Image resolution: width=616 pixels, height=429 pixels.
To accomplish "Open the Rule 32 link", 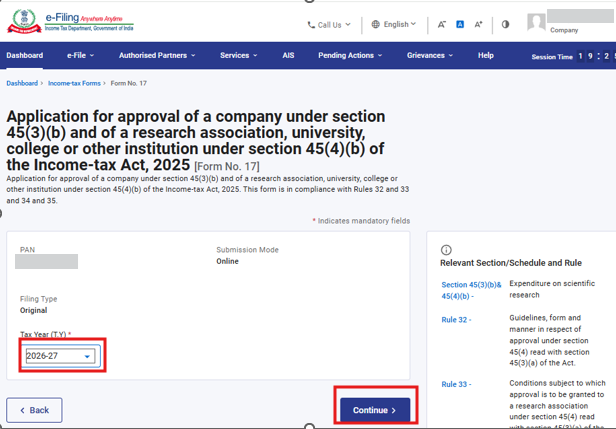I will pyautogui.click(x=456, y=320).
